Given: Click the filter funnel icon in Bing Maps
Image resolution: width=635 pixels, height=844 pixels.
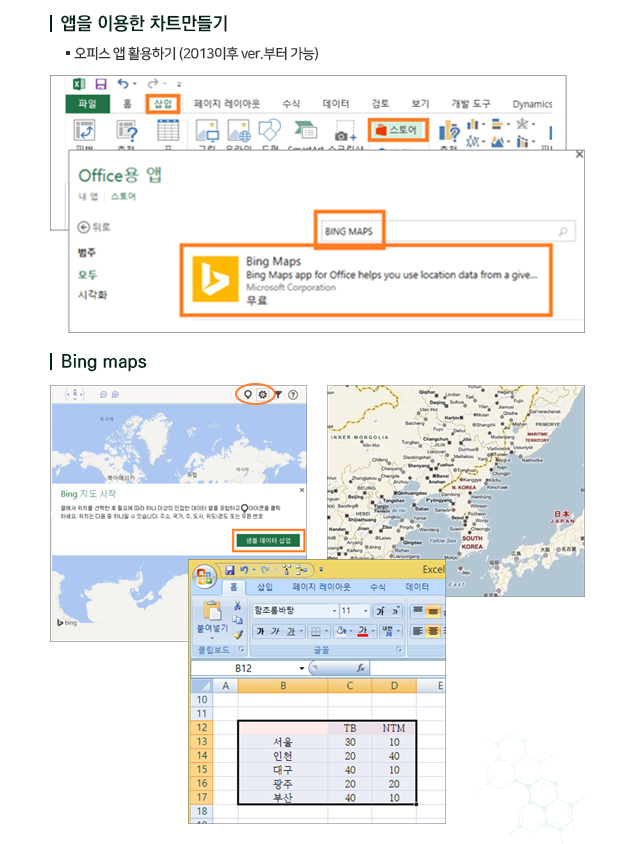Looking at the screenshot, I should (278, 395).
